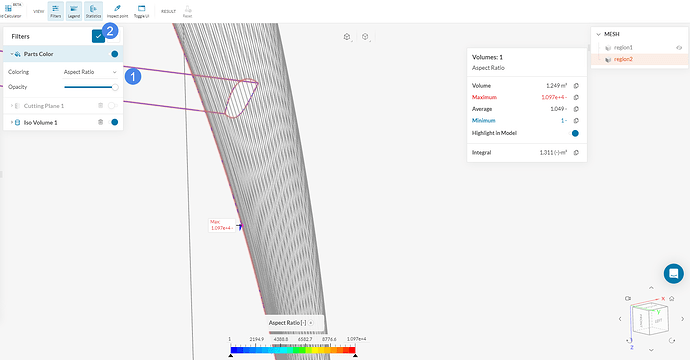Click the Volumes: 1 statistics header

coord(487,57)
